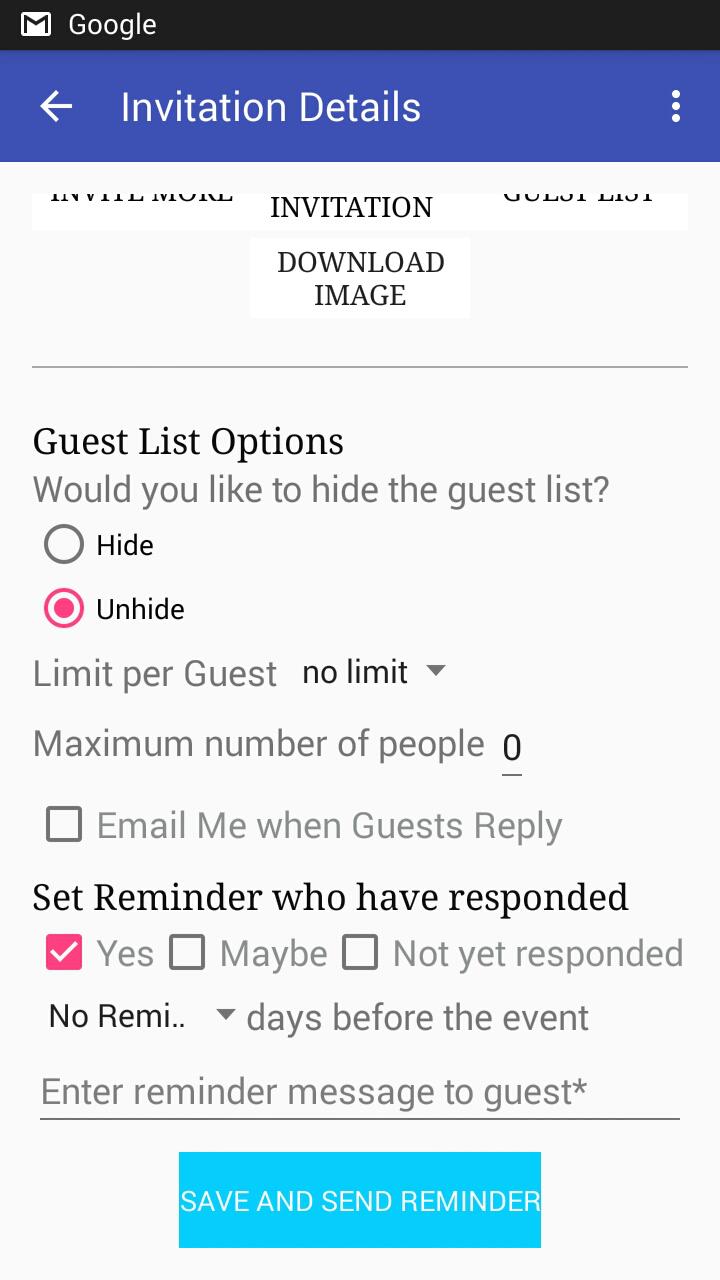The height and width of the screenshot is (1280, 720).
Task: Tap the Maximum number of people field
Action: click(511, 748)
